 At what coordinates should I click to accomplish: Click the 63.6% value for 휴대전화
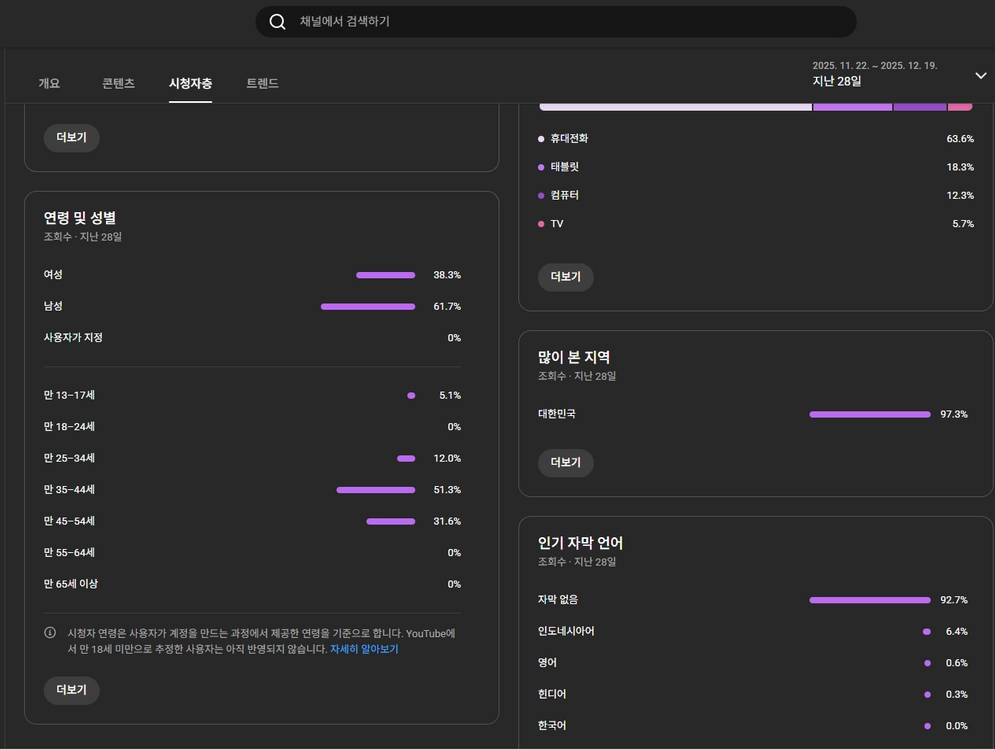960,139
